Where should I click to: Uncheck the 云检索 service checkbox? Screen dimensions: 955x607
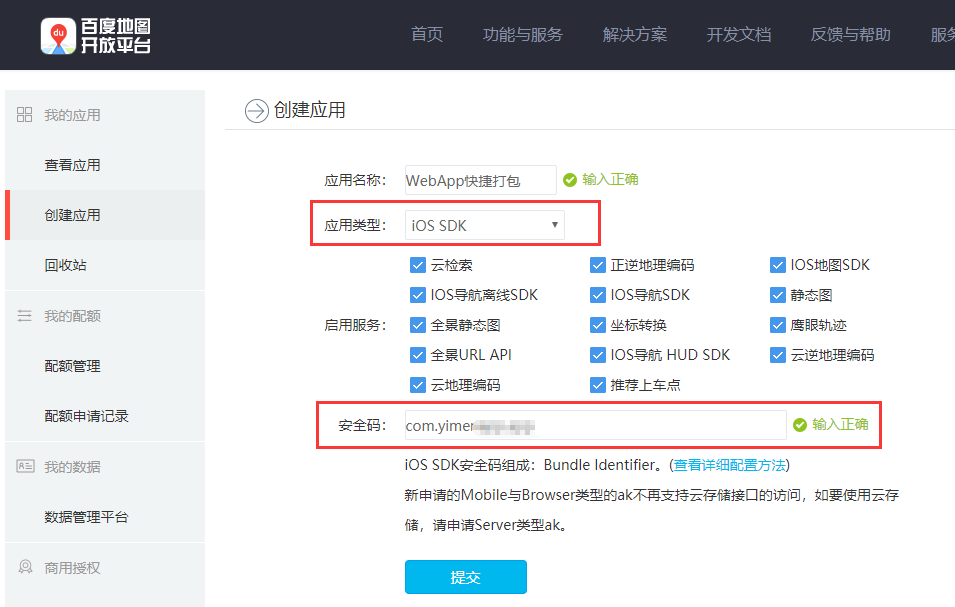pos(418,265)
